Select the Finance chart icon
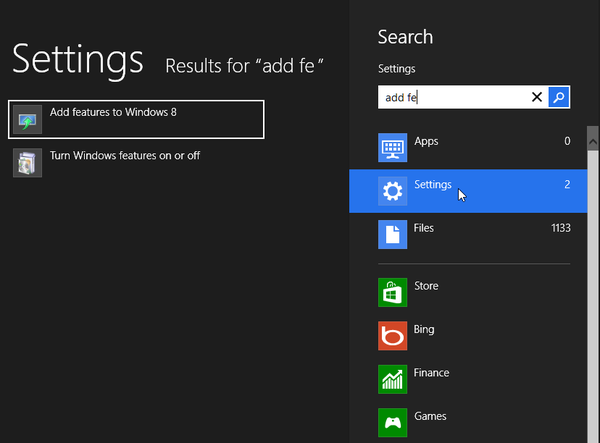This screenshot has width=600, height=443. point(392,379)
